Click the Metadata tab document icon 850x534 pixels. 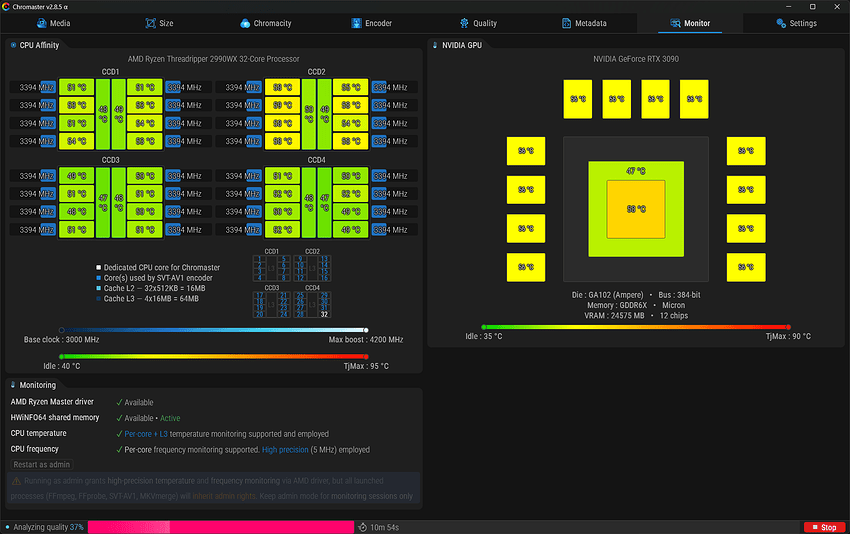tap(566, 23)
